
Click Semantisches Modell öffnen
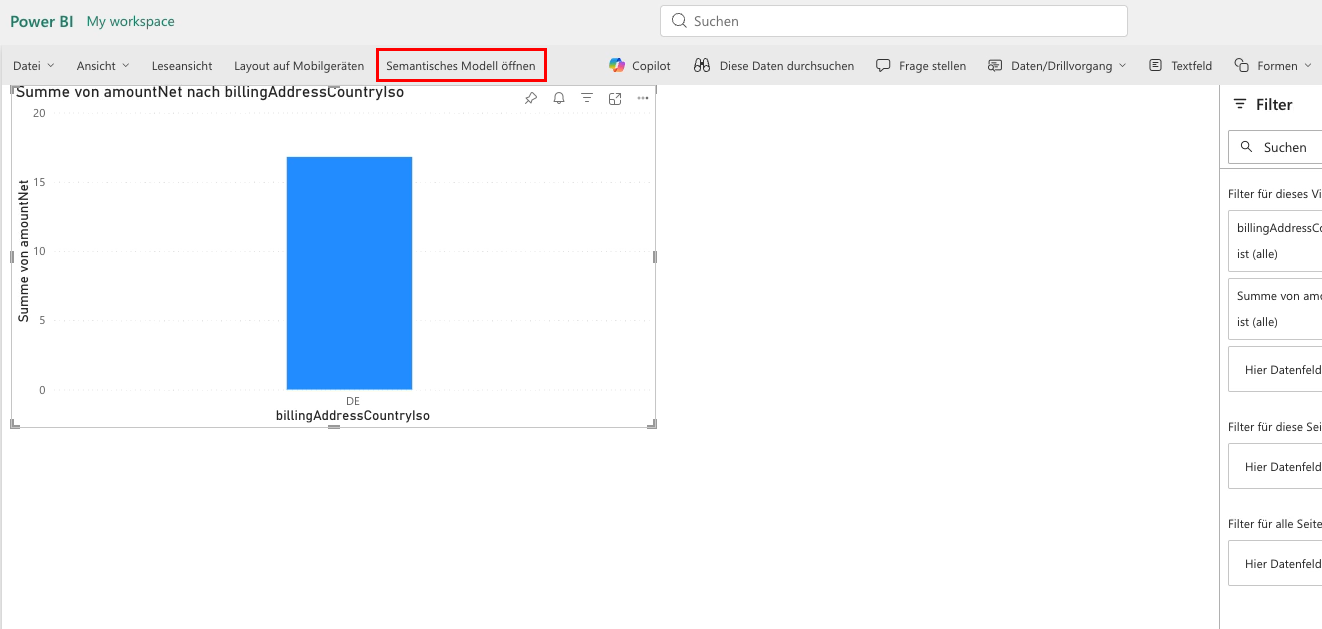pyautogui.click(x=461, y=65)
